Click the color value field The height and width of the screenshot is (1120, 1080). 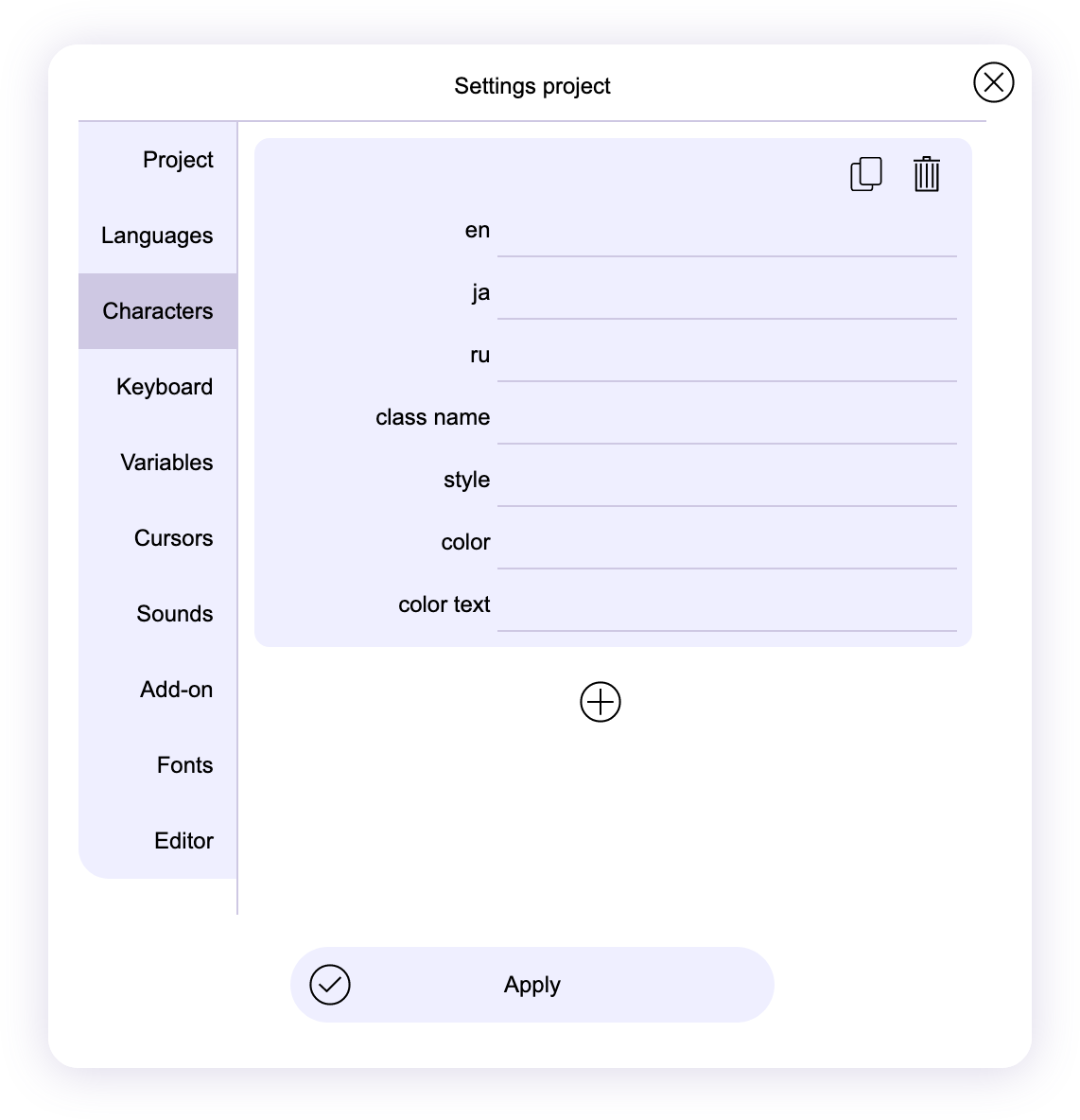pyautogui.click(x=726, y=546)
